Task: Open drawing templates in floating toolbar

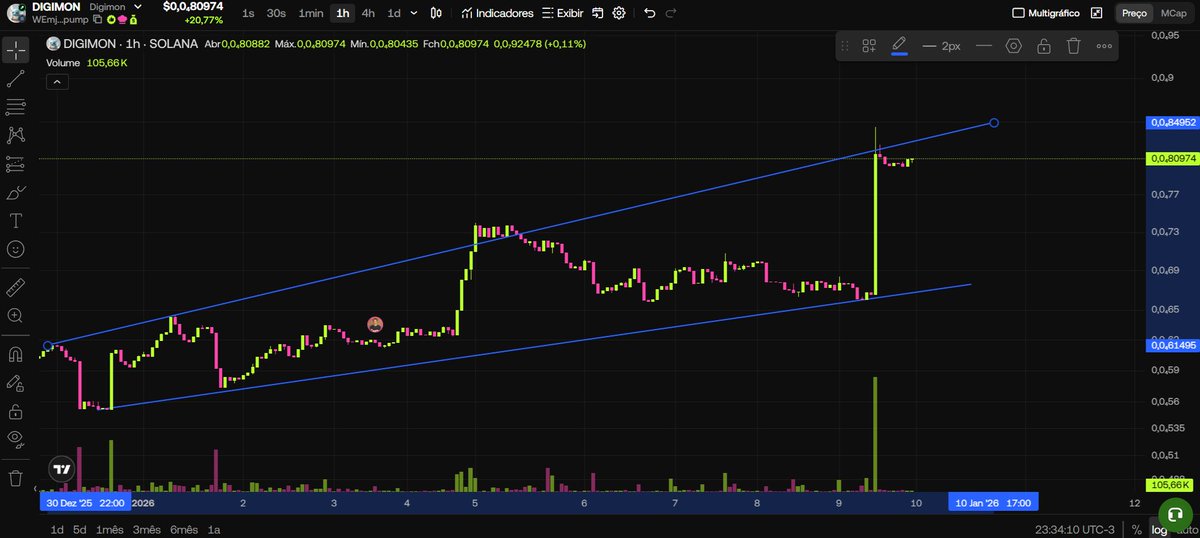Action: 869,46
